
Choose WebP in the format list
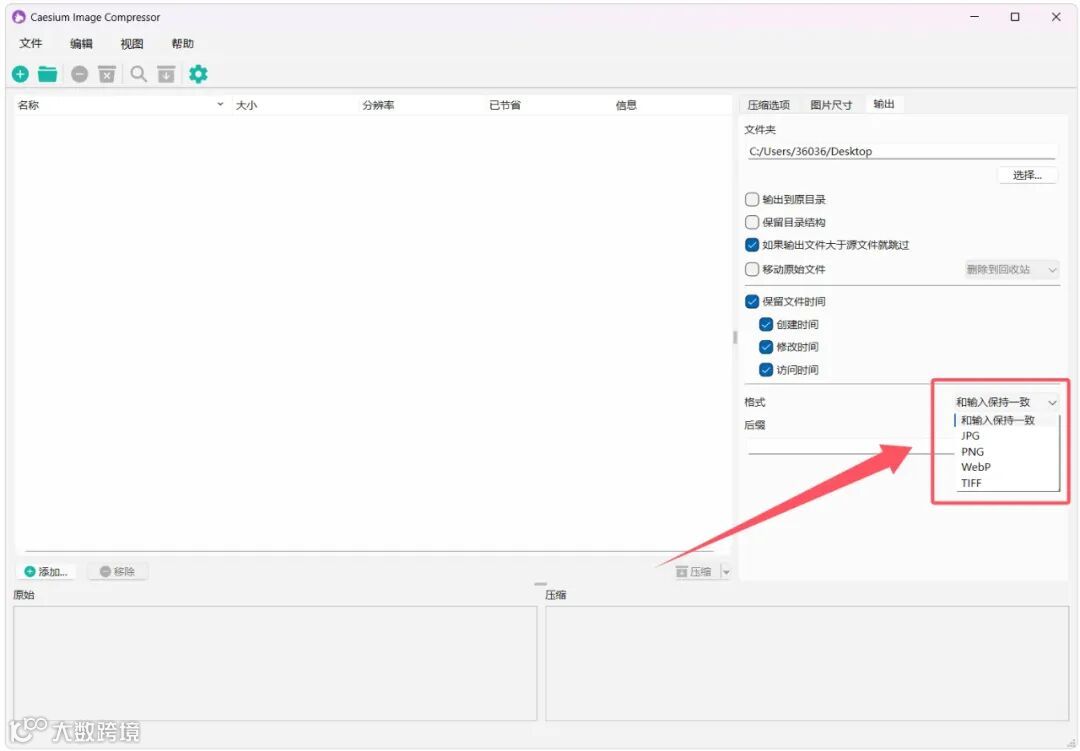click(1006, 467)
